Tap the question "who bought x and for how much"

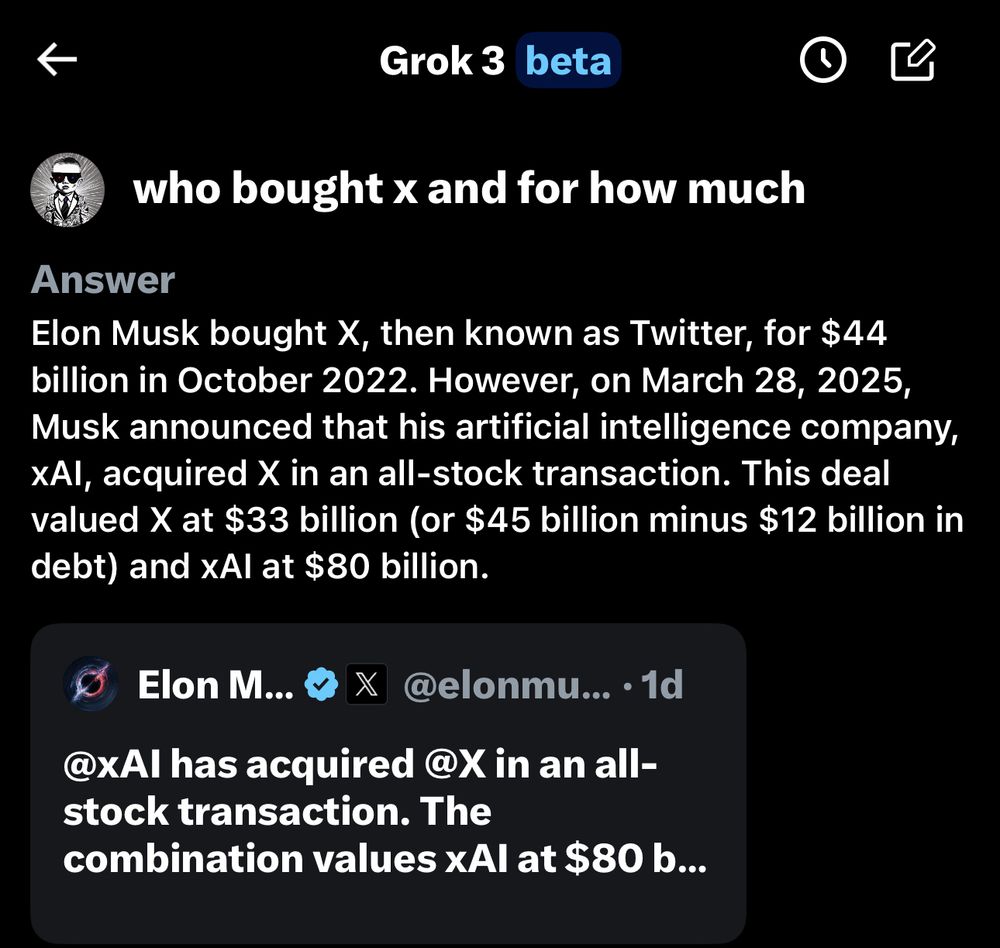coord(469,188)
